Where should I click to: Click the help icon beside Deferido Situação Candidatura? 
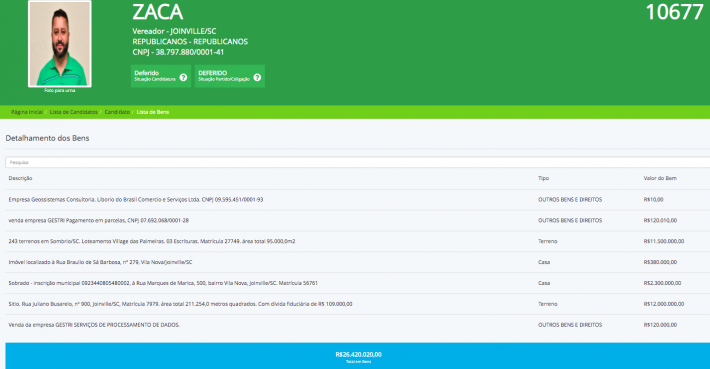click(x=183, y=77)
